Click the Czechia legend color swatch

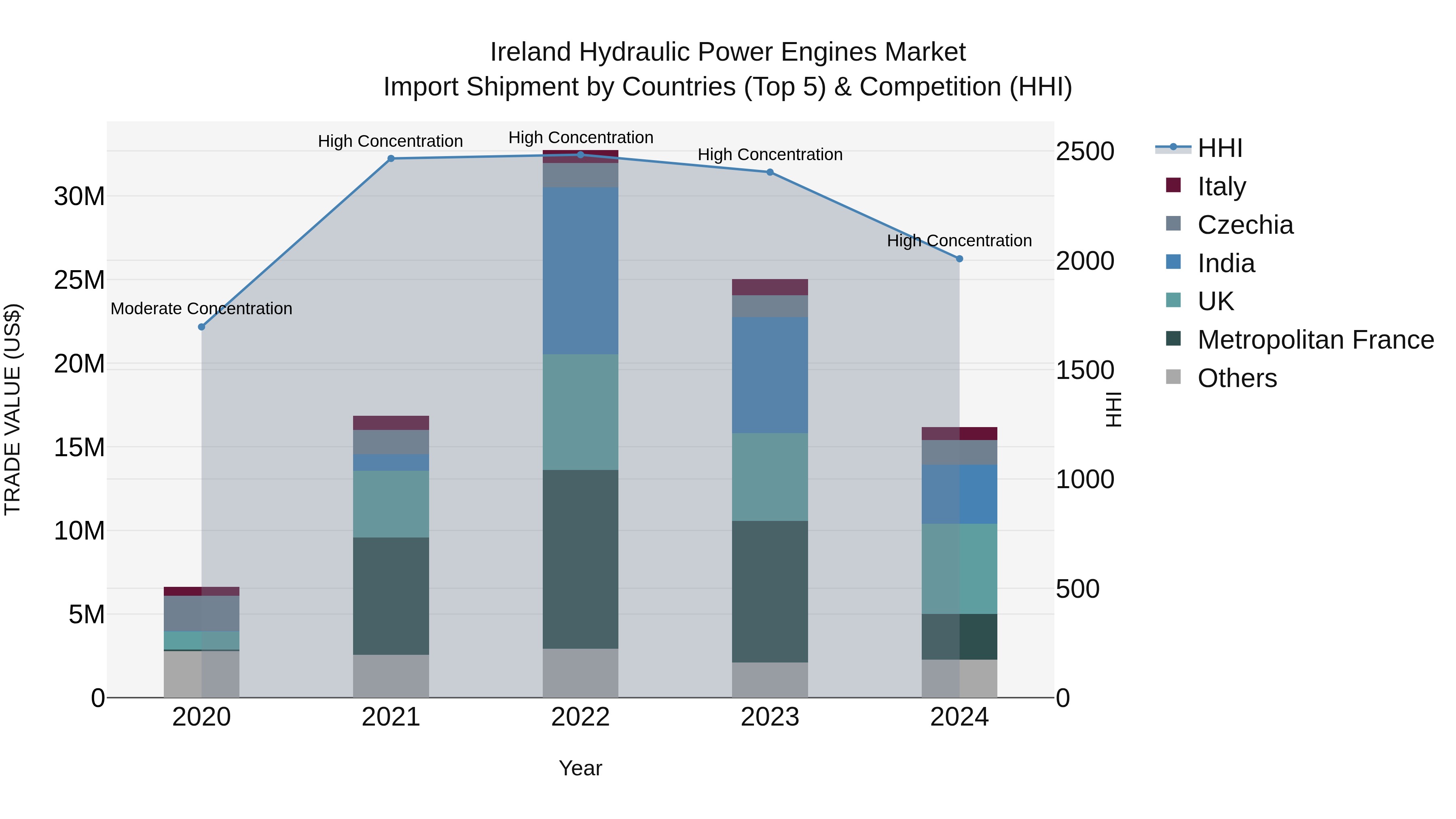click(x=1173, y=223)
